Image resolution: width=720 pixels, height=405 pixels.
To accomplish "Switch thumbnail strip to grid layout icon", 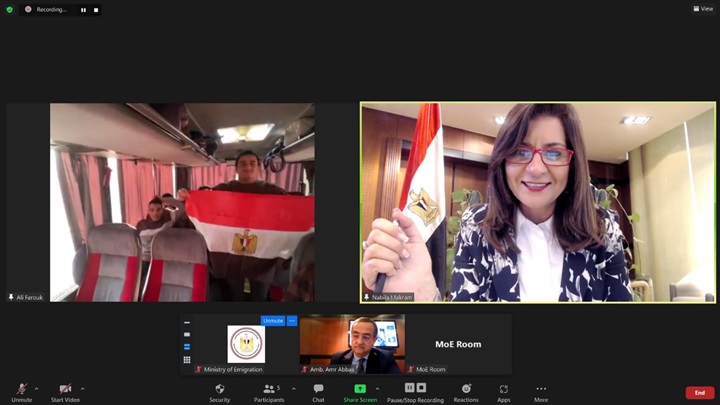I will (187, 360).
